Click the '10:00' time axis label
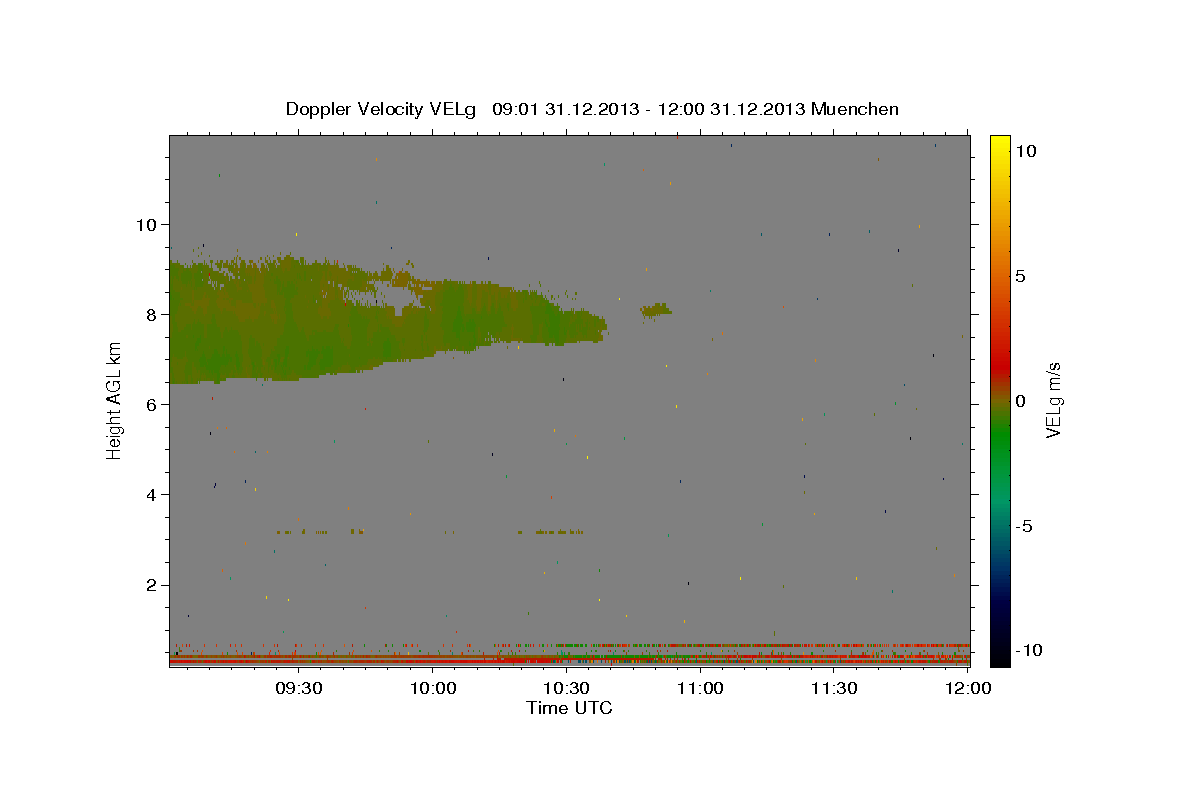The height and width of the screenshot is (800, 1200). (x=433, y=689)
